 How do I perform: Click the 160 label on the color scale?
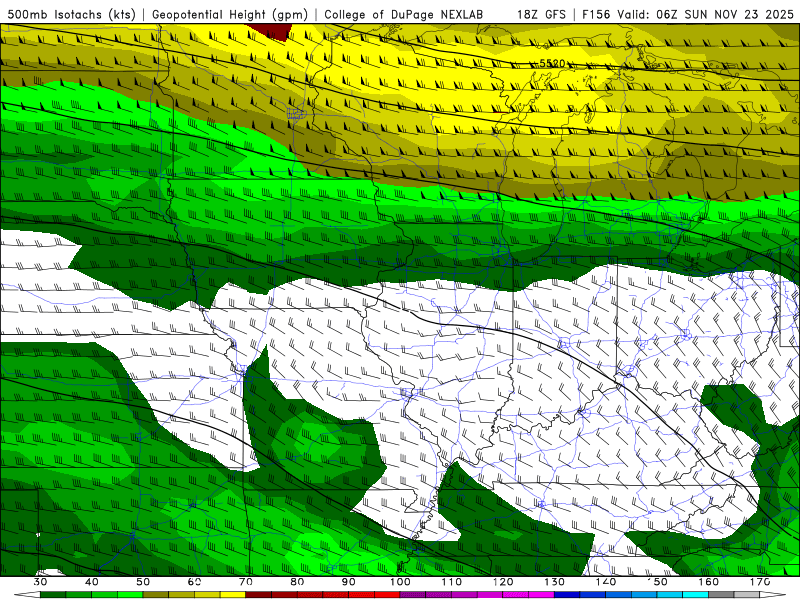(709, 582)
